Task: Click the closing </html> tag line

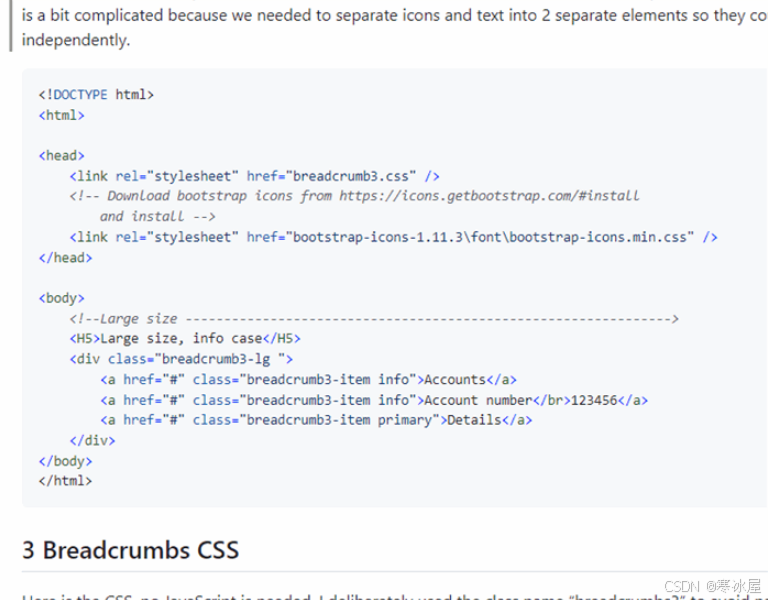Action: pos(66,481)
